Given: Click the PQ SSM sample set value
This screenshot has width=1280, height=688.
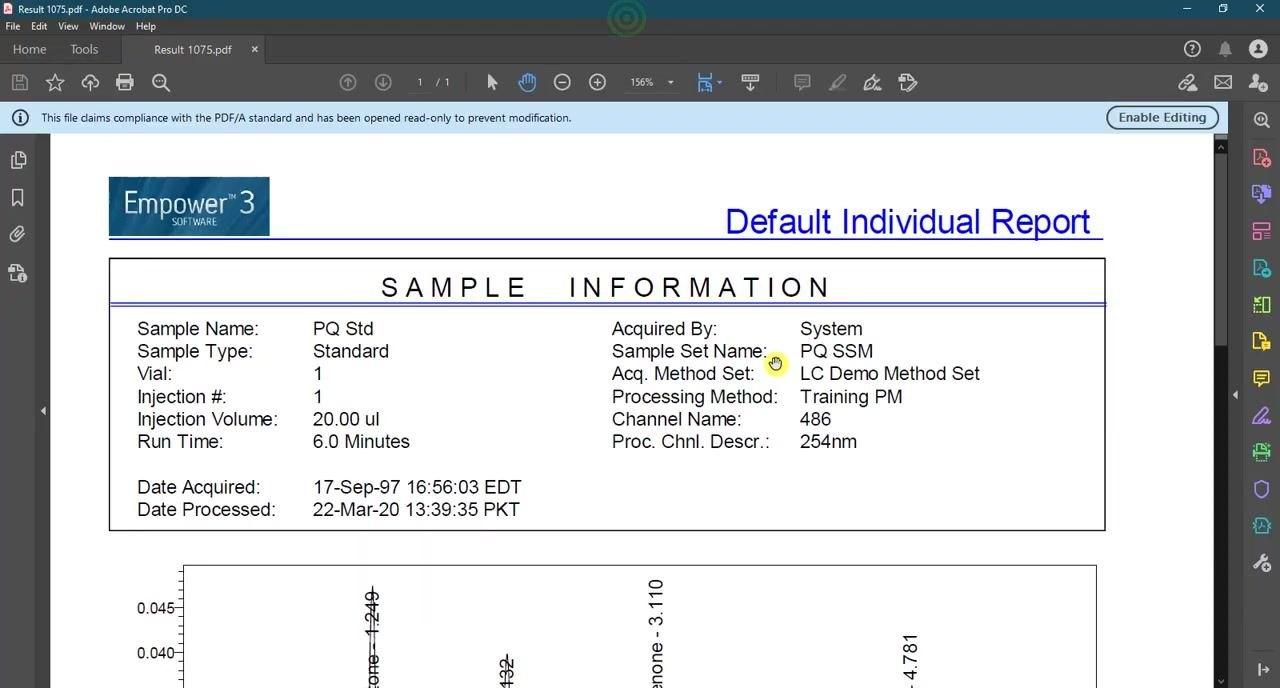Looking at the screenshot, I should click(x=836, y=351).
